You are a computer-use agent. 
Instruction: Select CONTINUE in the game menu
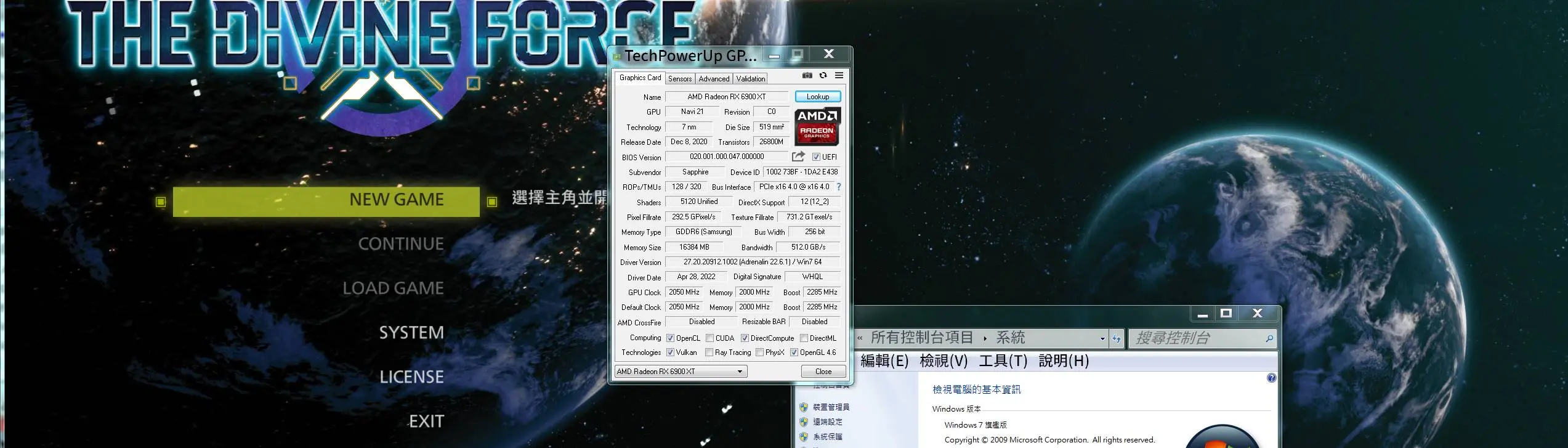[401, 244]
